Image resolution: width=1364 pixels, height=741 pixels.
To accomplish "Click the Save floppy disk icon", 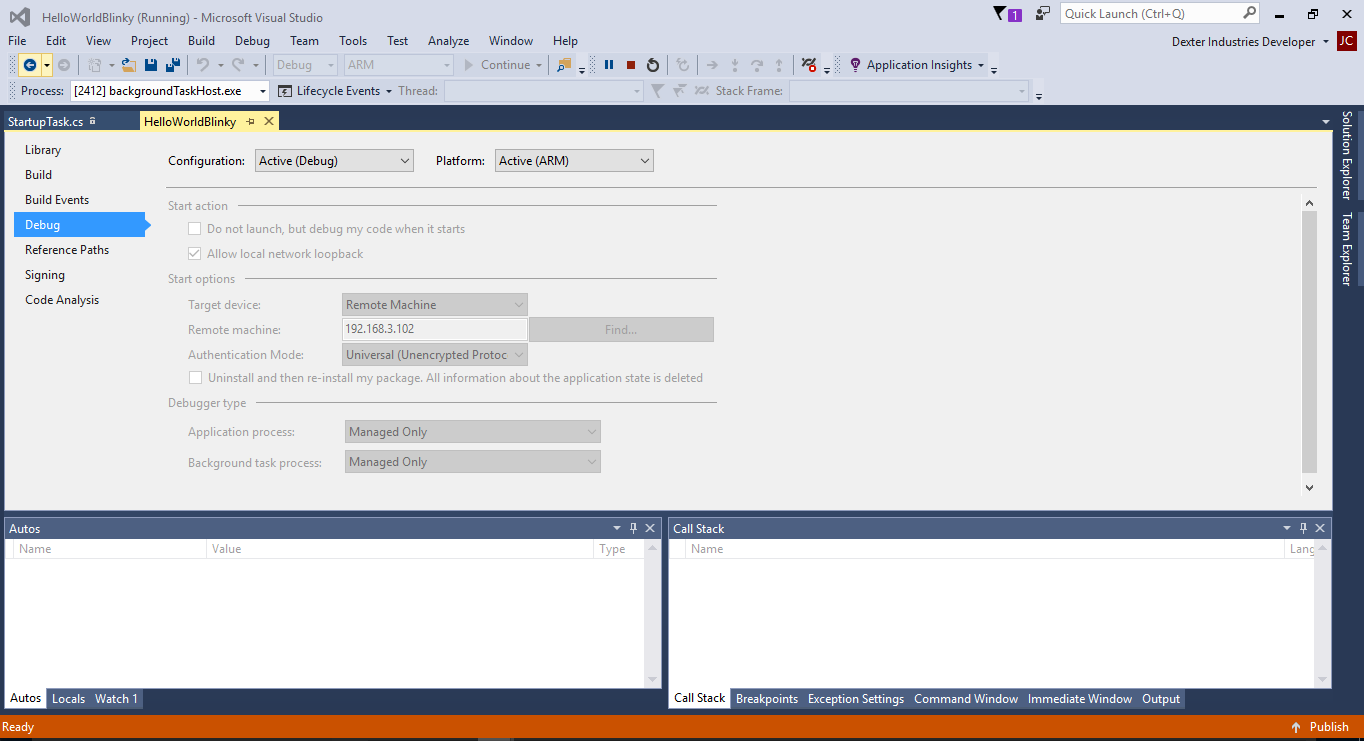I will tap(151, 65).
